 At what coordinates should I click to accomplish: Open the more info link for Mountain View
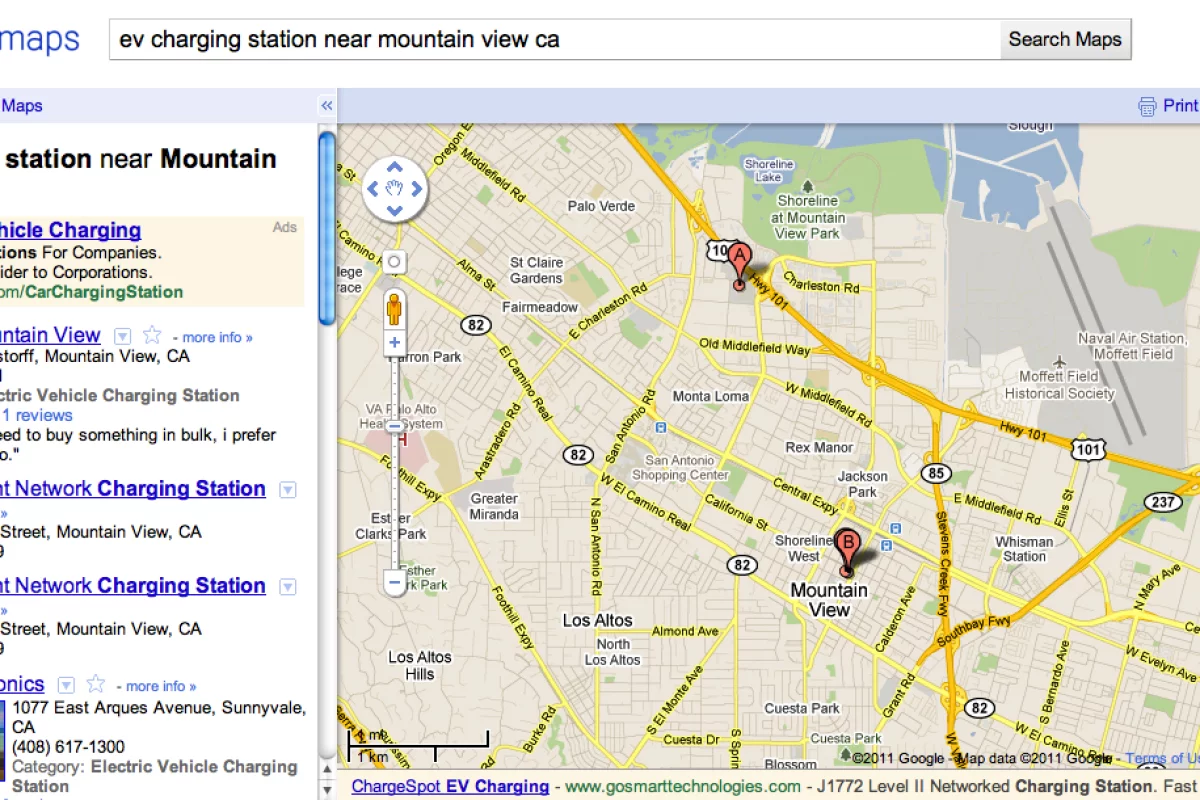(216, 336)
